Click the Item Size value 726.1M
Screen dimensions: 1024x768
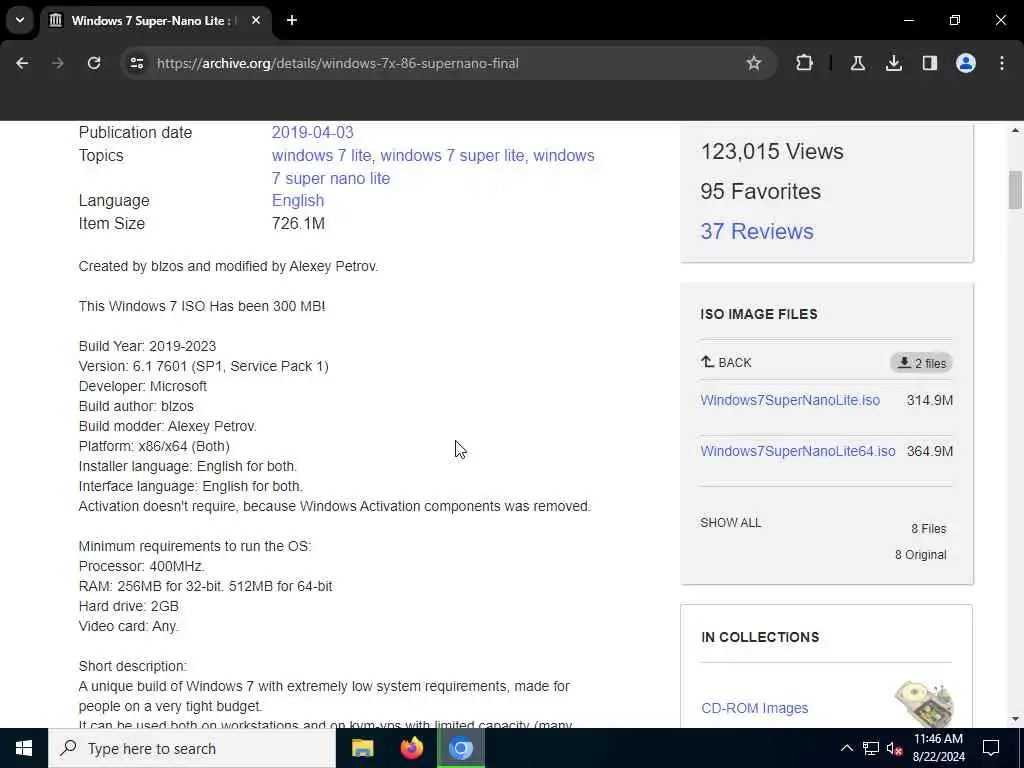[x=298, y=223]
